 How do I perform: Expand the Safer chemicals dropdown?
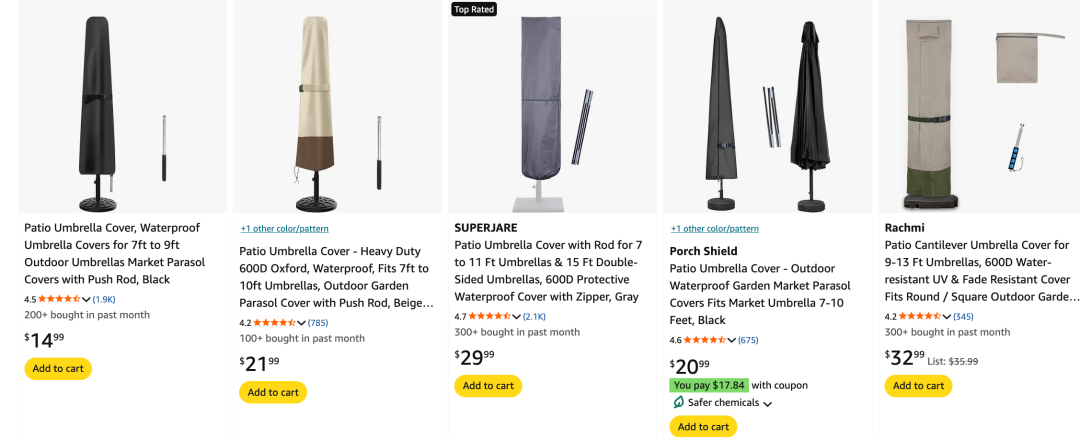tap(768, 404)
